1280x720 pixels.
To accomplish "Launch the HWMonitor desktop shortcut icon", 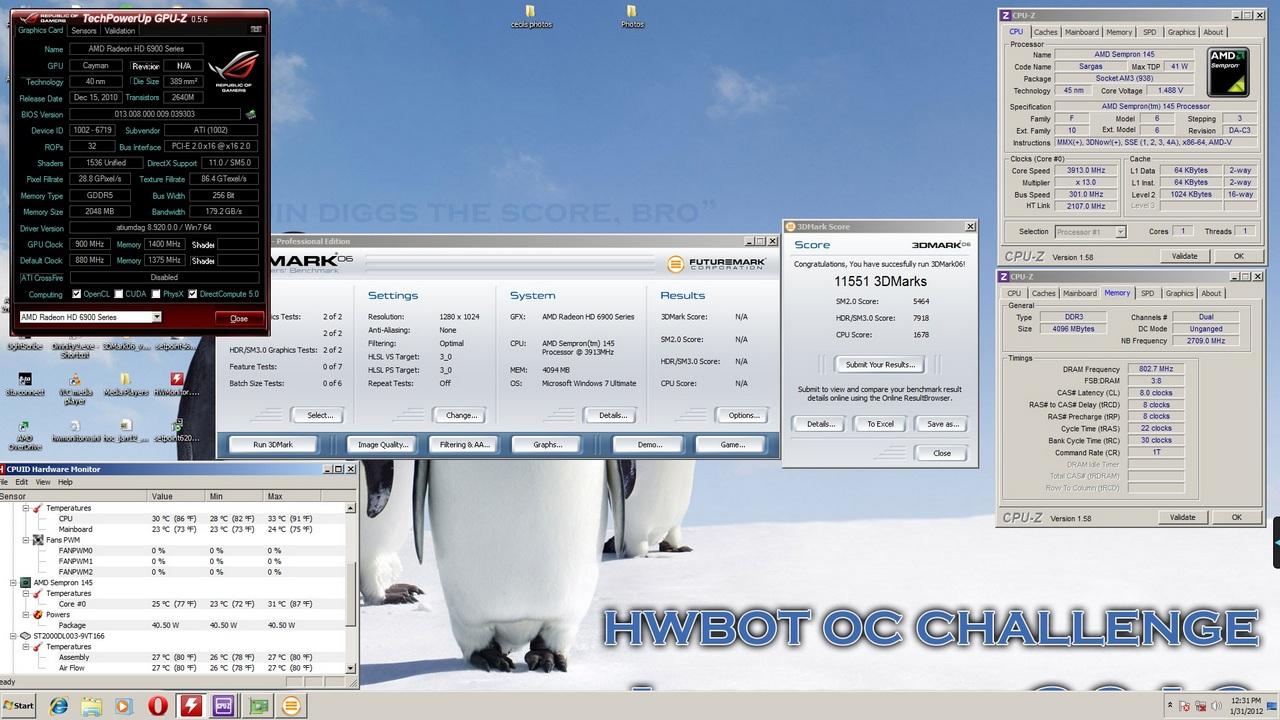I will [177, 384].
